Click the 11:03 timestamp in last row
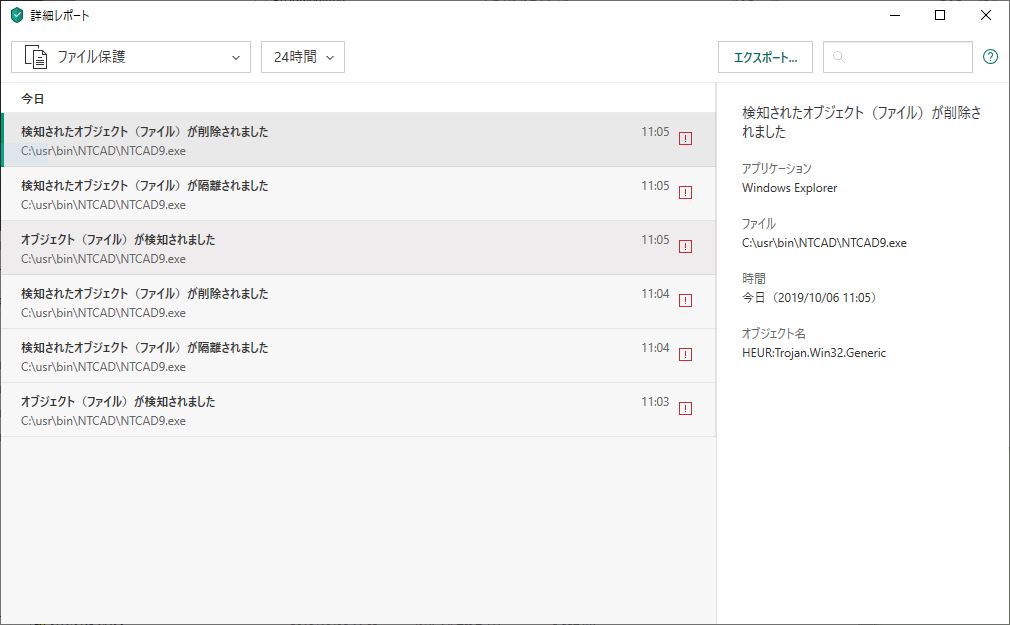1010x625 pixels. (x=655, y=401)
